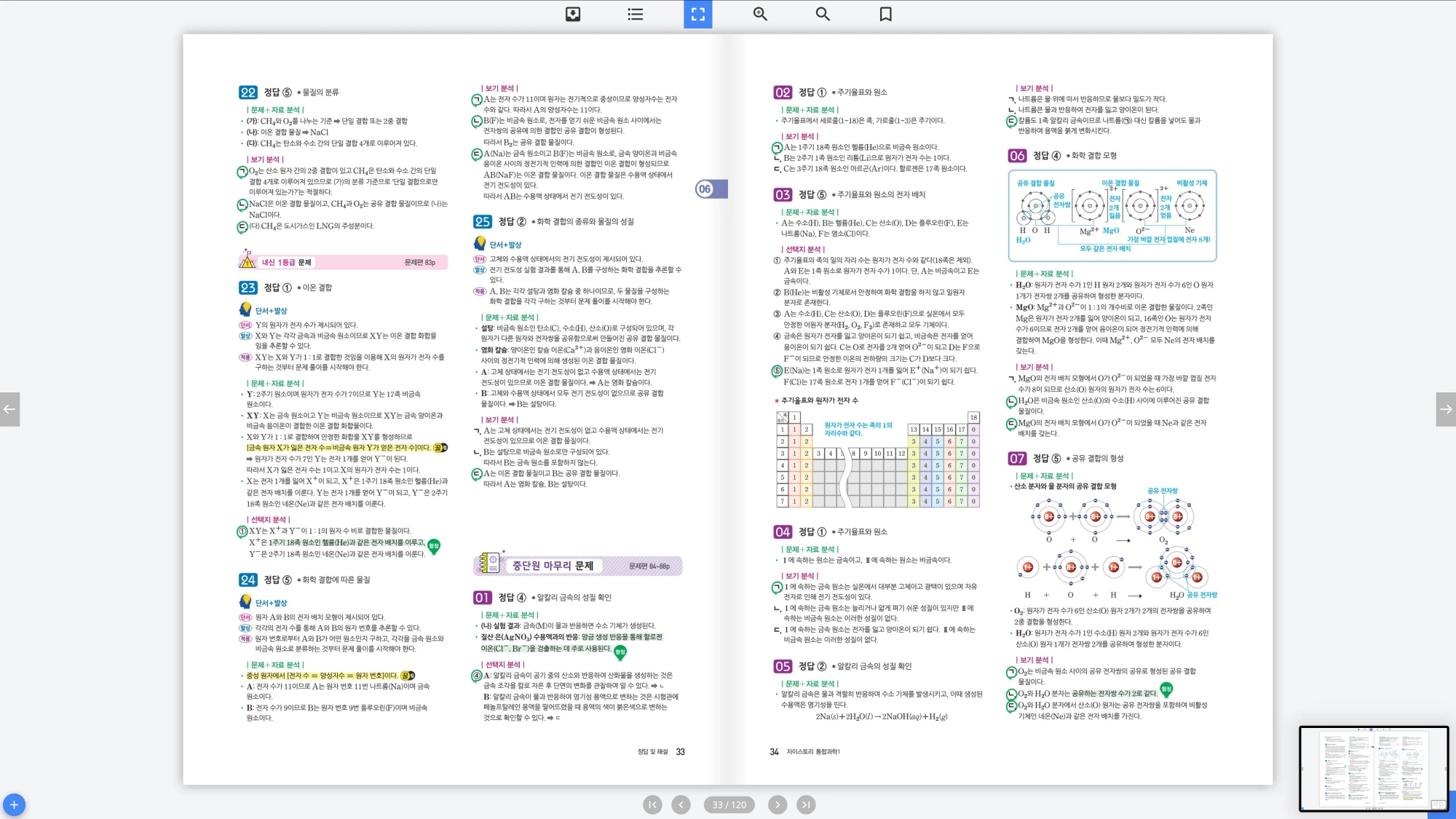Click the left edge previous-page arrow
Screen dimensions: 1456x819
pos(9,409)
